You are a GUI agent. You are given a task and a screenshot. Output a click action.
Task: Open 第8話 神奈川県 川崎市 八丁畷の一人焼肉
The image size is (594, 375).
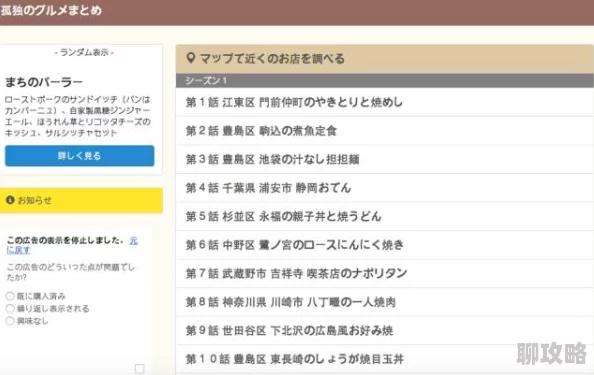point(385,302)
